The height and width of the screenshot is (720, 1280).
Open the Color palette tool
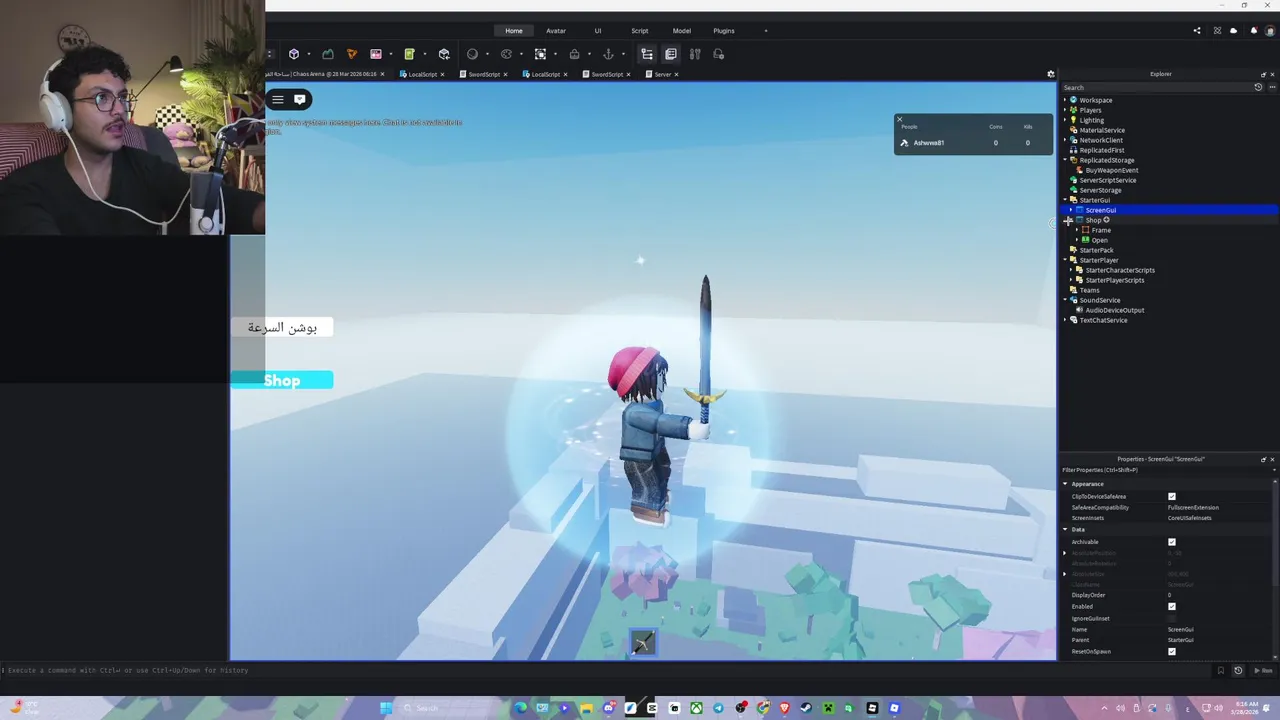506,54
